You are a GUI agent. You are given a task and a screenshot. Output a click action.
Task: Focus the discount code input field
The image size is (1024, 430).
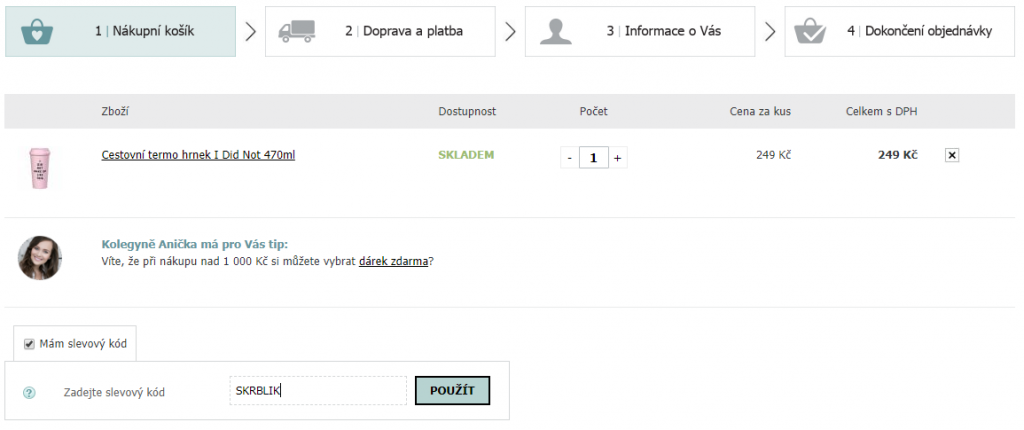[x=318, y=391]
